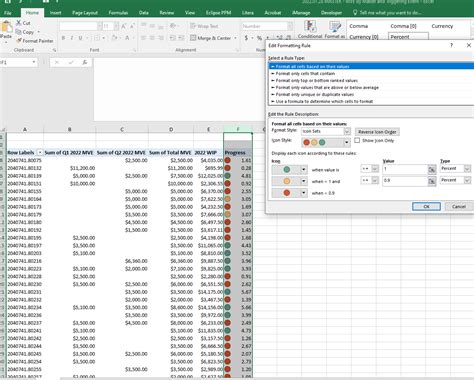The width and height of the screenshot is (474, 380).
Task: Tick the Show Icon Only checkbox
Action: coord(357,140)
